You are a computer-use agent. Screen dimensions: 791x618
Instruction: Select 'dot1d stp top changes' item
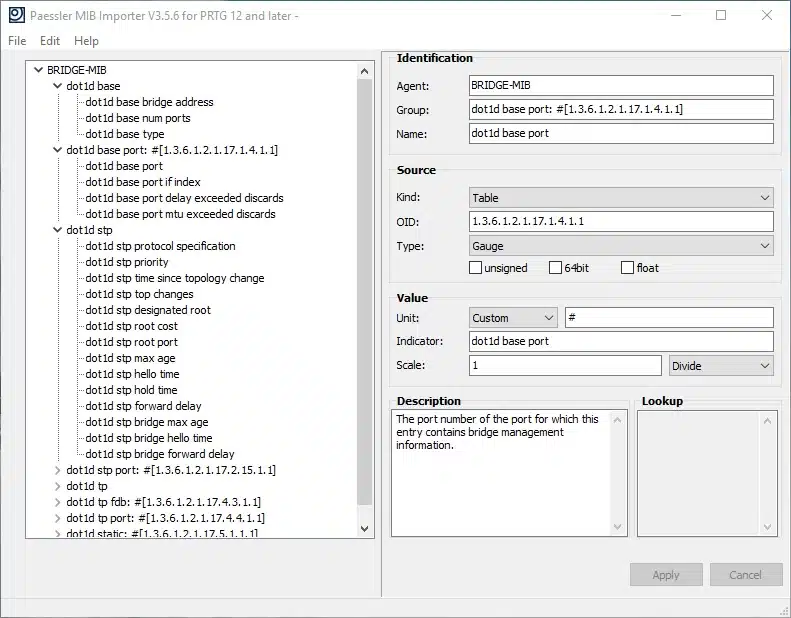coord(139,294)
